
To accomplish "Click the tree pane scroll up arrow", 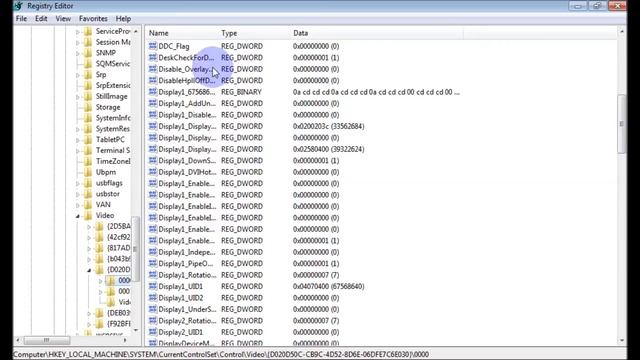I will click(136, 31).
